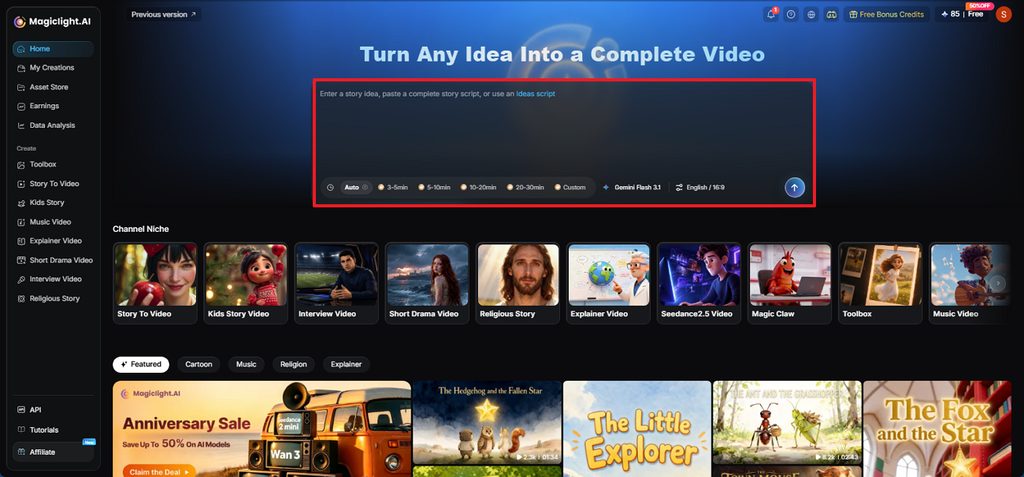Screen dimensions: 1024x477
Task: Open the Ant and the Grasshopper video
Action: 787,422
